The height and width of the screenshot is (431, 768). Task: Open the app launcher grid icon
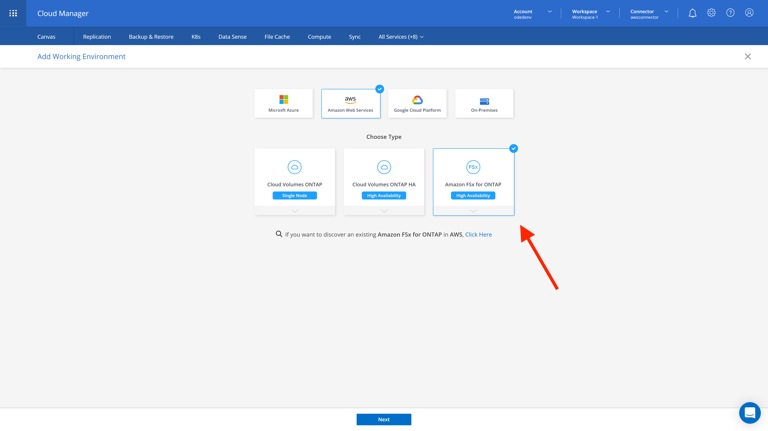coord(13,13)
